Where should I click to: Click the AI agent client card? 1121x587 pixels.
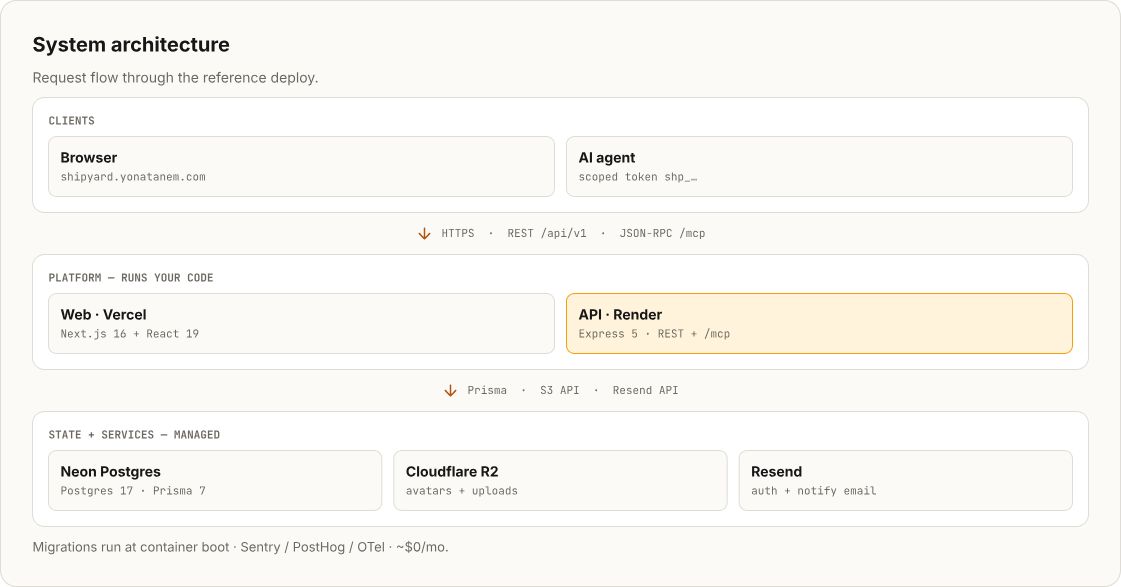[x=819, y=167]
